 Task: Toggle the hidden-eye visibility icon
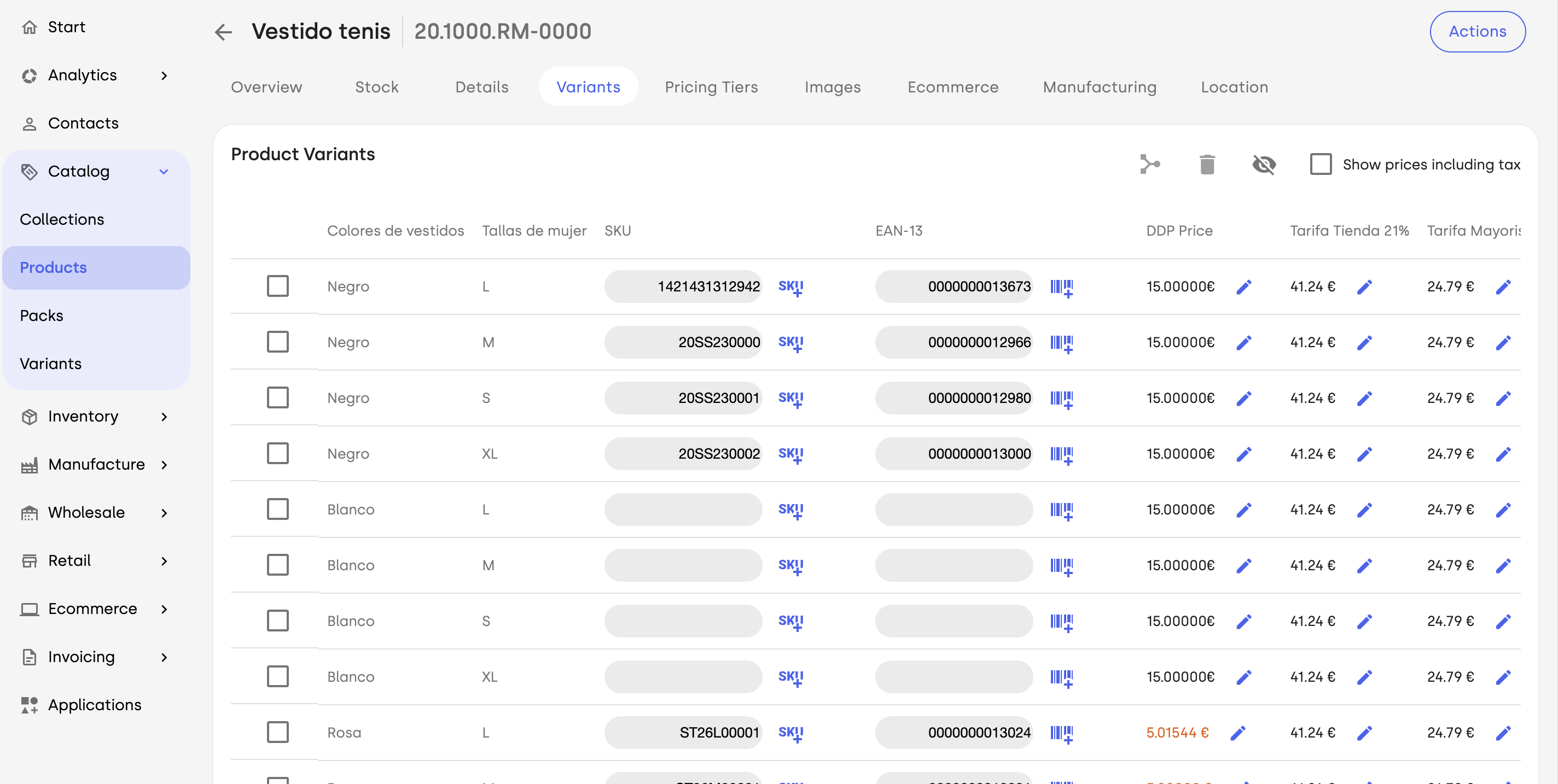[1264, 165]
